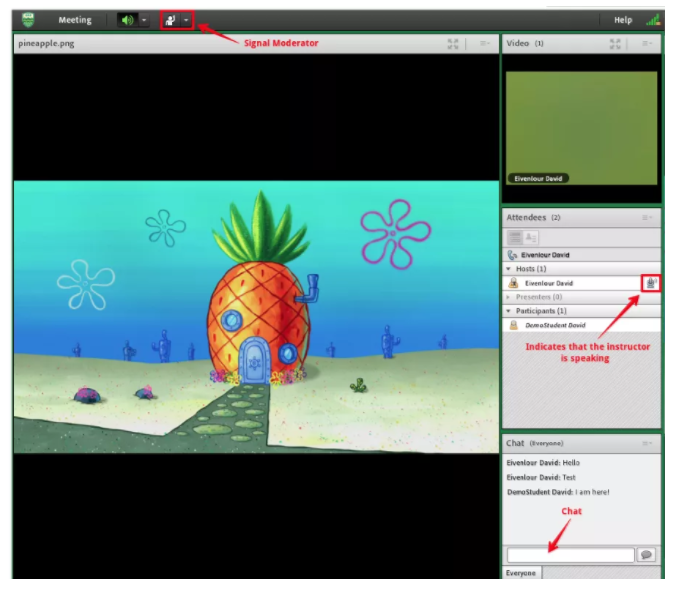This screenshot has height=594, width=674.
Task: Open the Video pod options menu
Action: coord(646,43)
